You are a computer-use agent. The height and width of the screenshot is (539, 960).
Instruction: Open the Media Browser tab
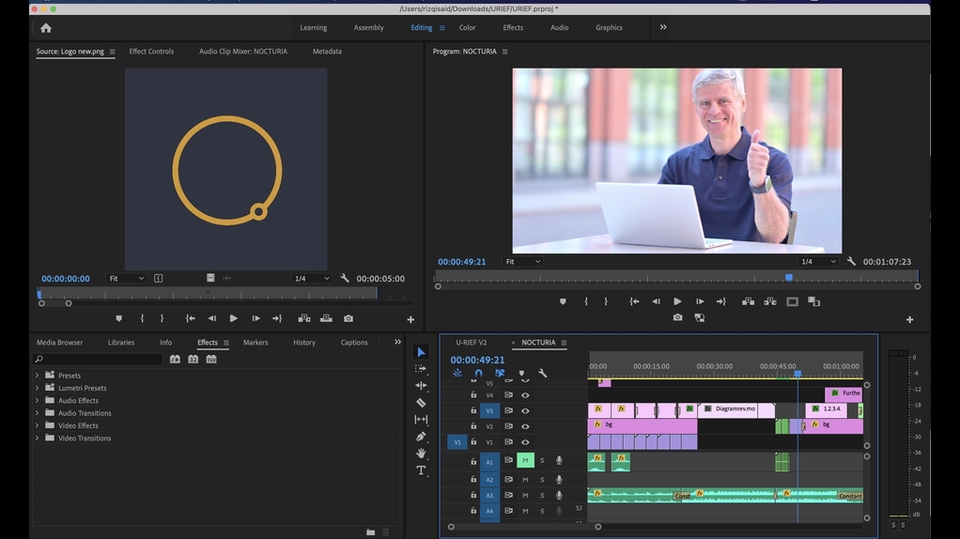coord(59,342)
